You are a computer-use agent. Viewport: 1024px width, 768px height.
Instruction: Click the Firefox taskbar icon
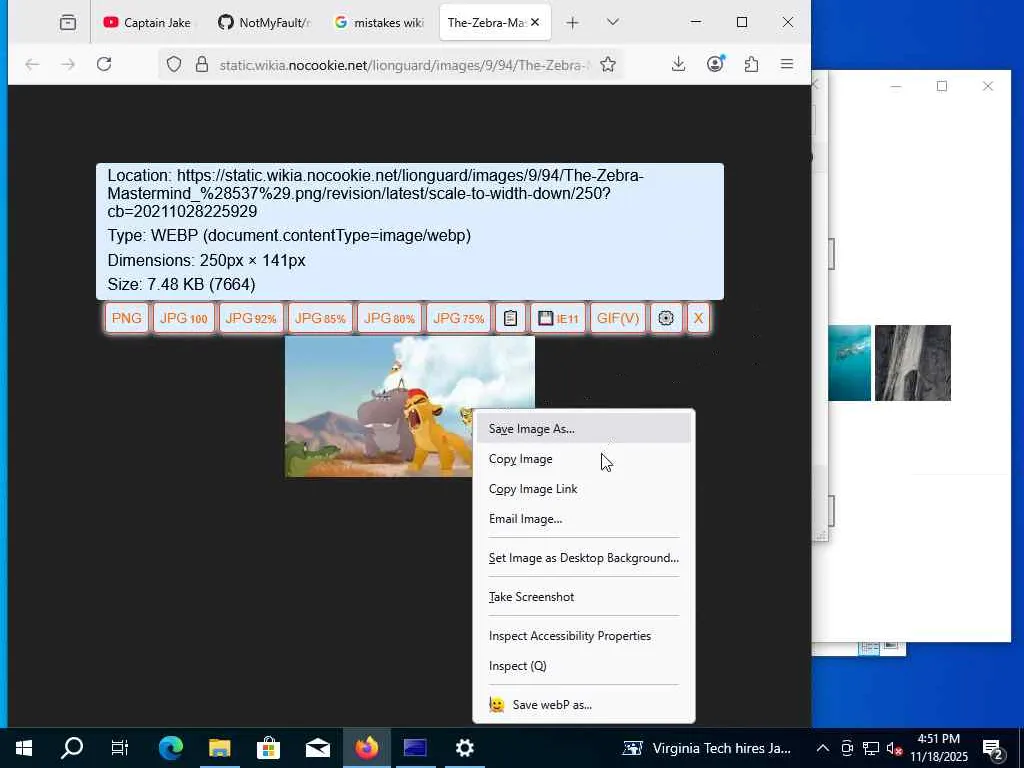coord(367,748)
